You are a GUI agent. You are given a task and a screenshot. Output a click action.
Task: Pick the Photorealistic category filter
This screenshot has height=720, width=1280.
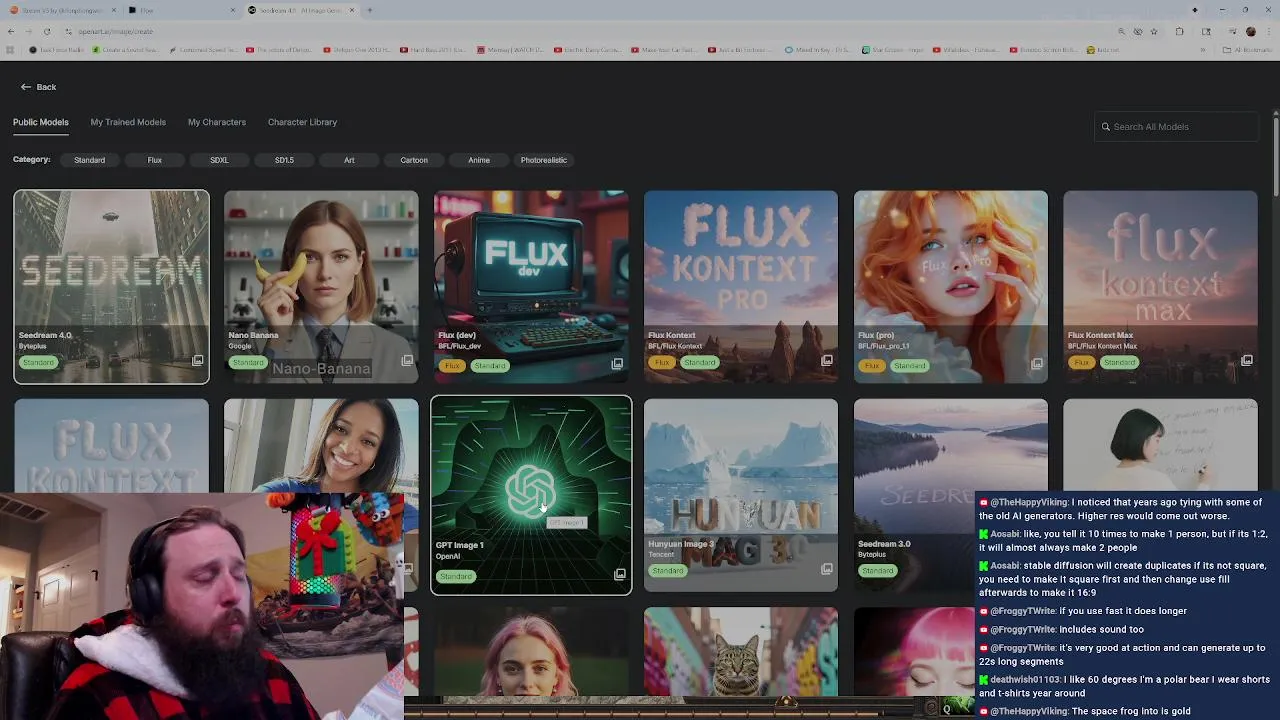point(544,160)
